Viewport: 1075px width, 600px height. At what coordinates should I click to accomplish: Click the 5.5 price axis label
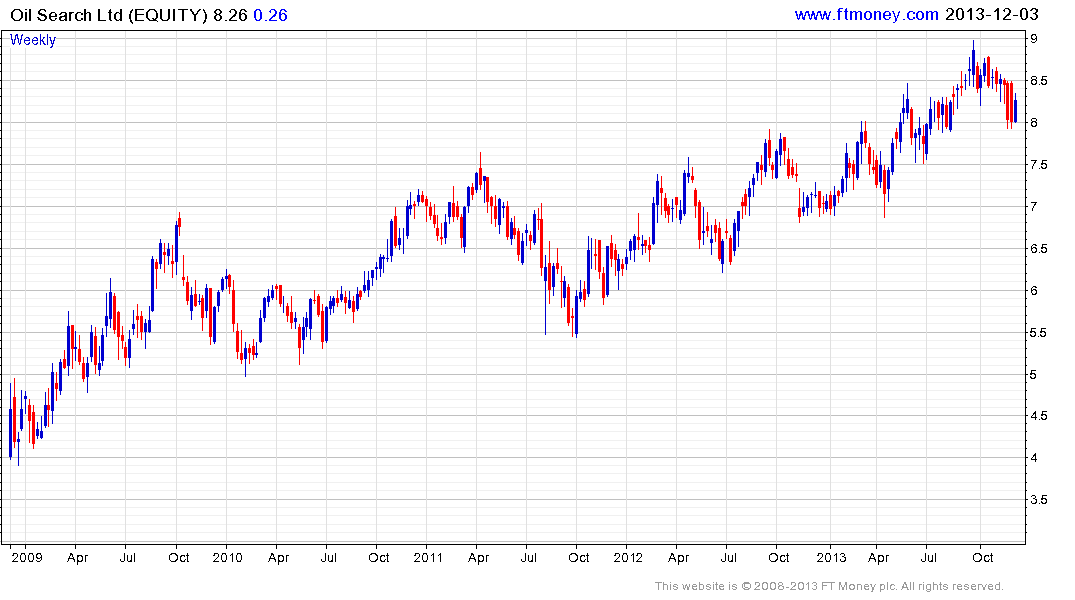[1039, 333]
